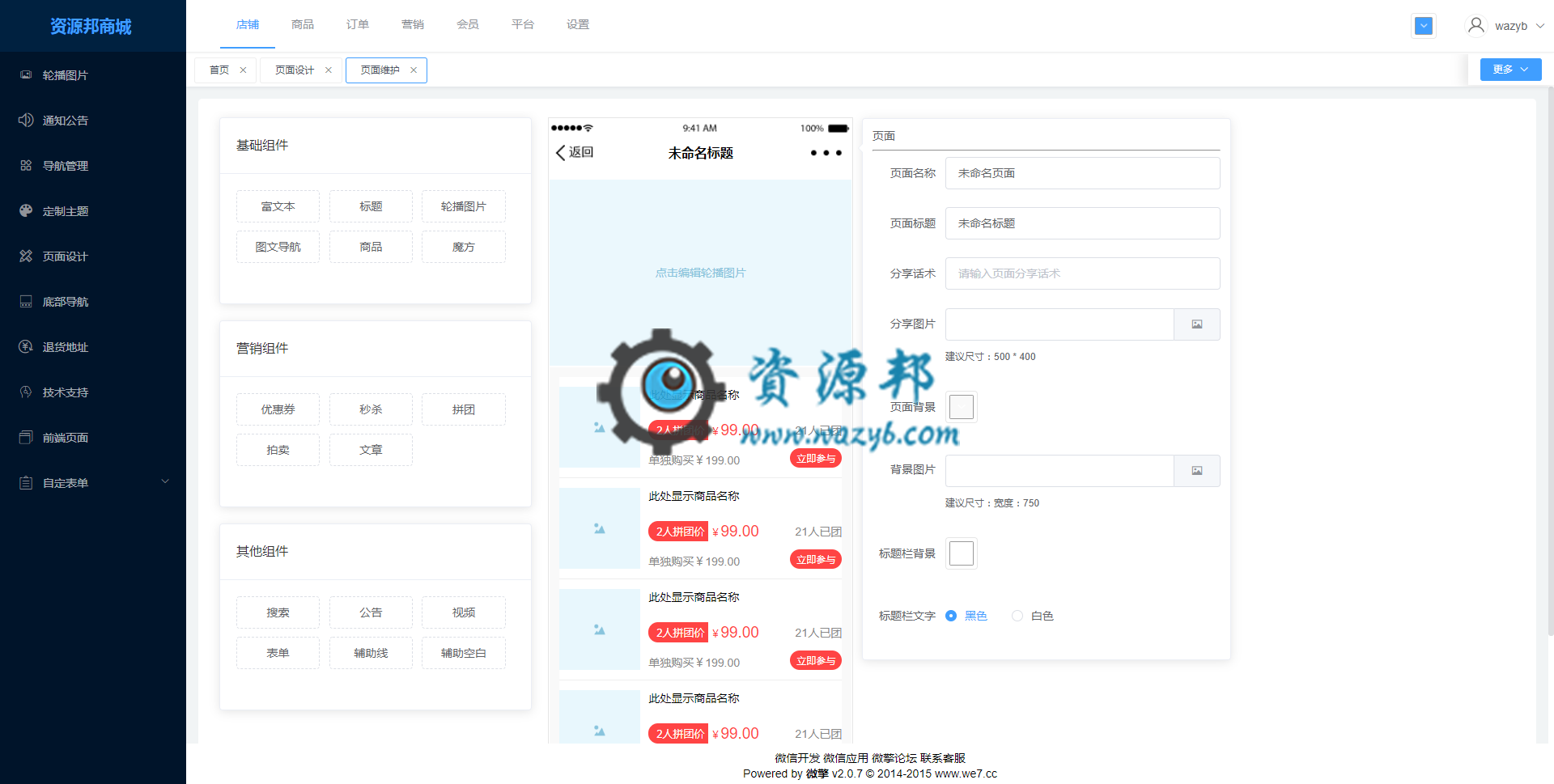
Task: Open the 页面背景 color swatch
Action: [x=962, y=407]
